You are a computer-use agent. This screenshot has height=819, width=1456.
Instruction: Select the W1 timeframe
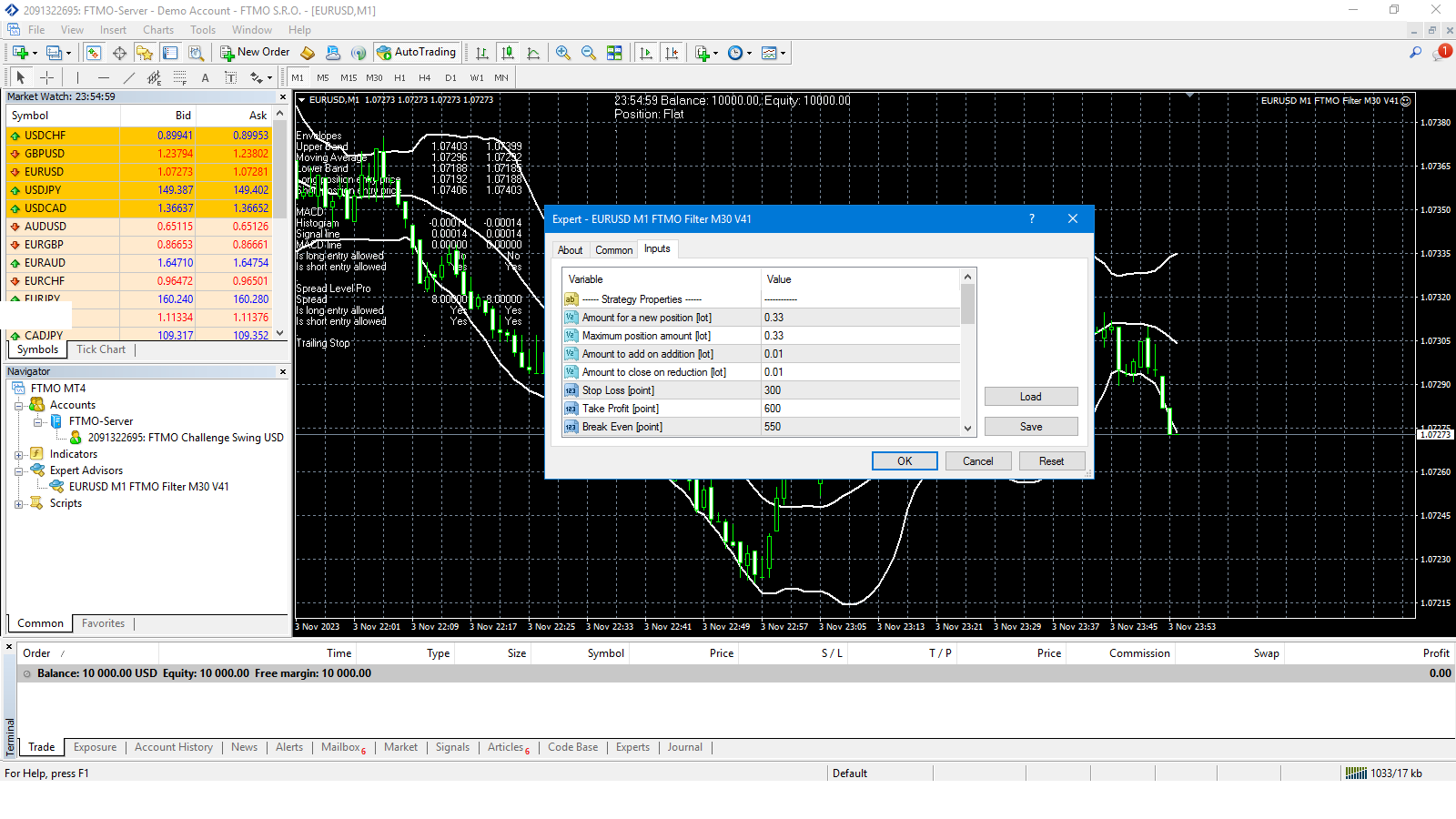[x=477, y=78]
